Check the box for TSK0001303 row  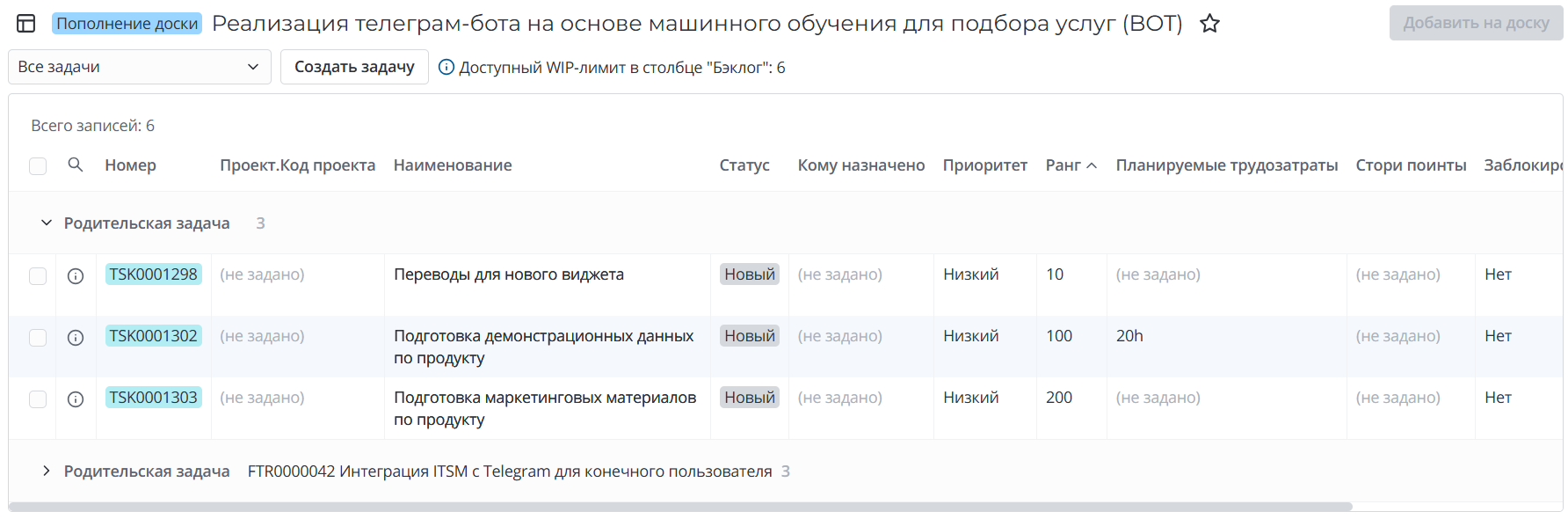click(38, 399)
